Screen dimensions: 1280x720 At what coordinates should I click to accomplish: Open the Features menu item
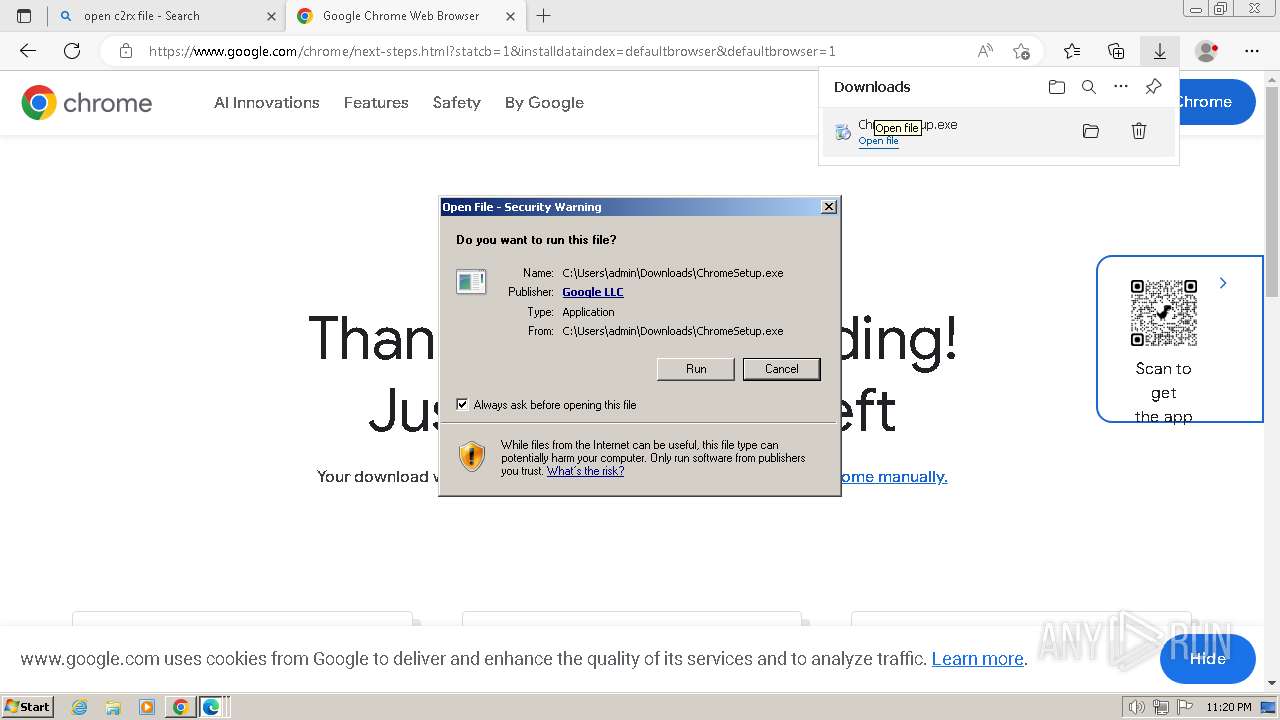376,103
